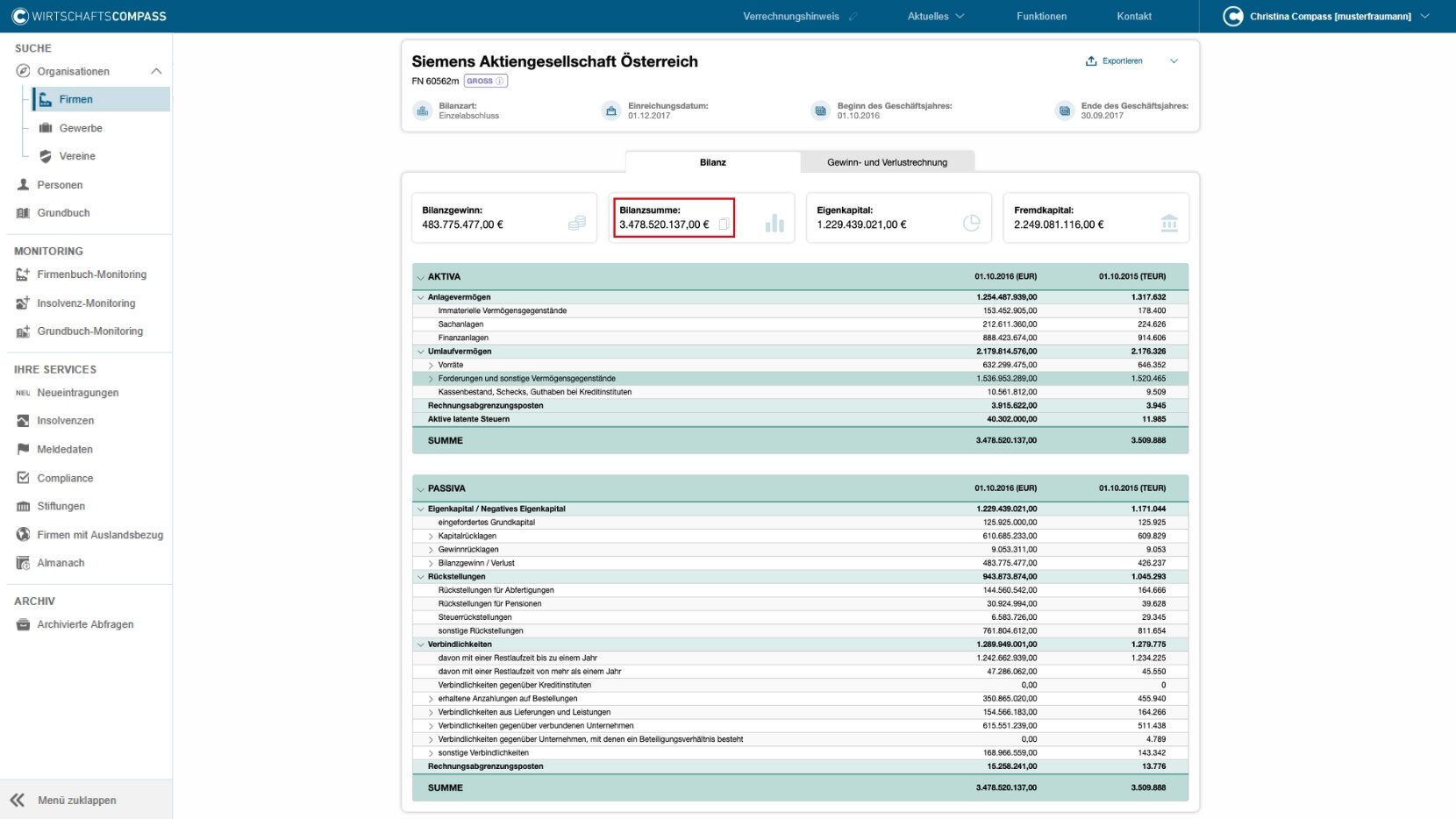
Task: Open the Funktionen menu
Action: point(1042,16)
